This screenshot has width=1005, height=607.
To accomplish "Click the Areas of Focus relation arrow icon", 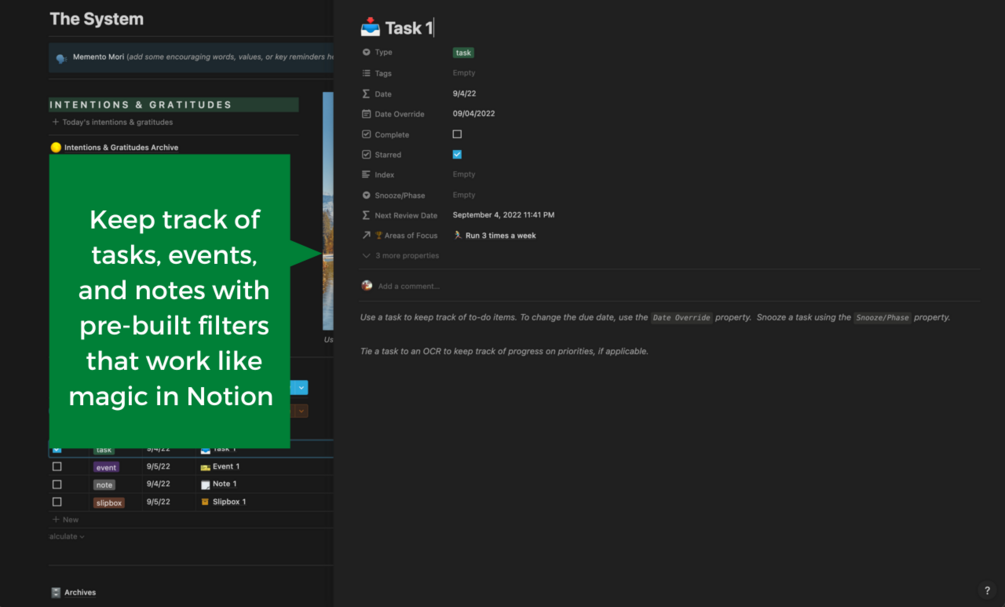I will coord(366,235).
